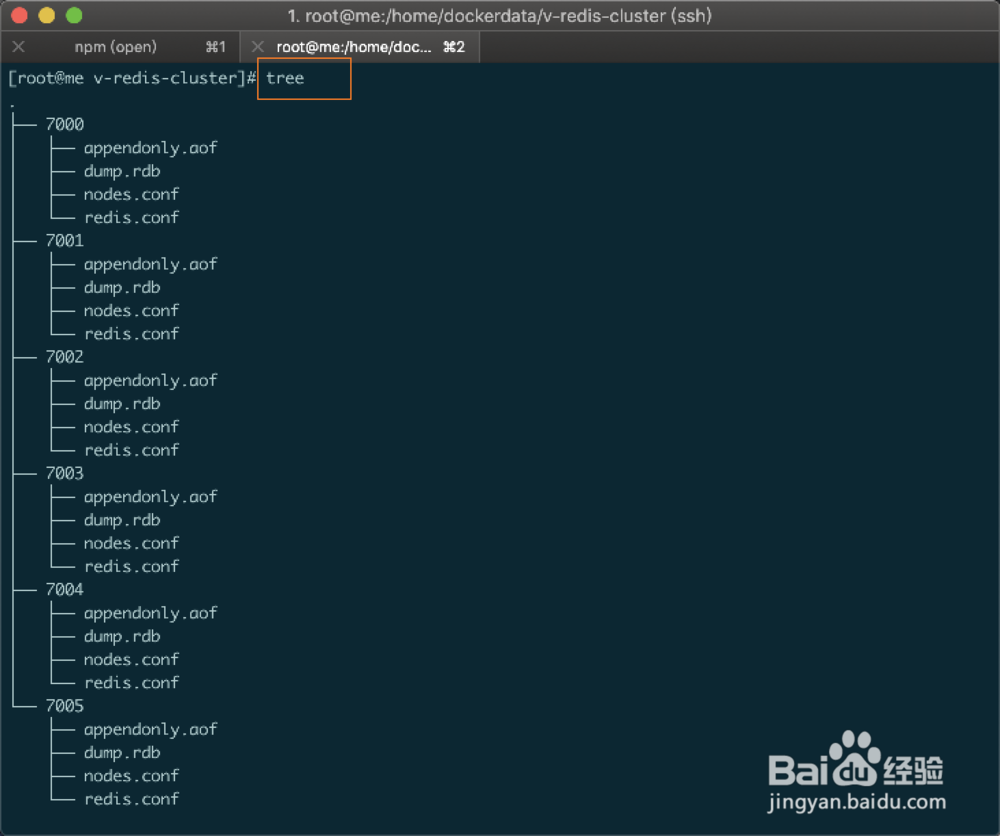Click the prompt text [root@me v-redis-cluster]#
The height and width of the screenshot is (836, 1000).
tap(132, 78)
